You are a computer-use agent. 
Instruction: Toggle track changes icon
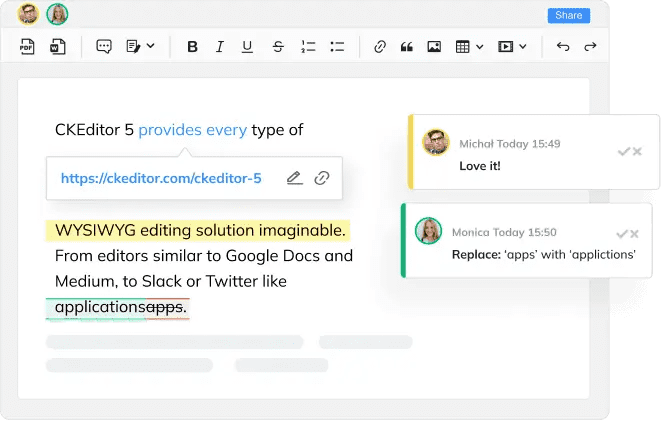click(134, 46)
